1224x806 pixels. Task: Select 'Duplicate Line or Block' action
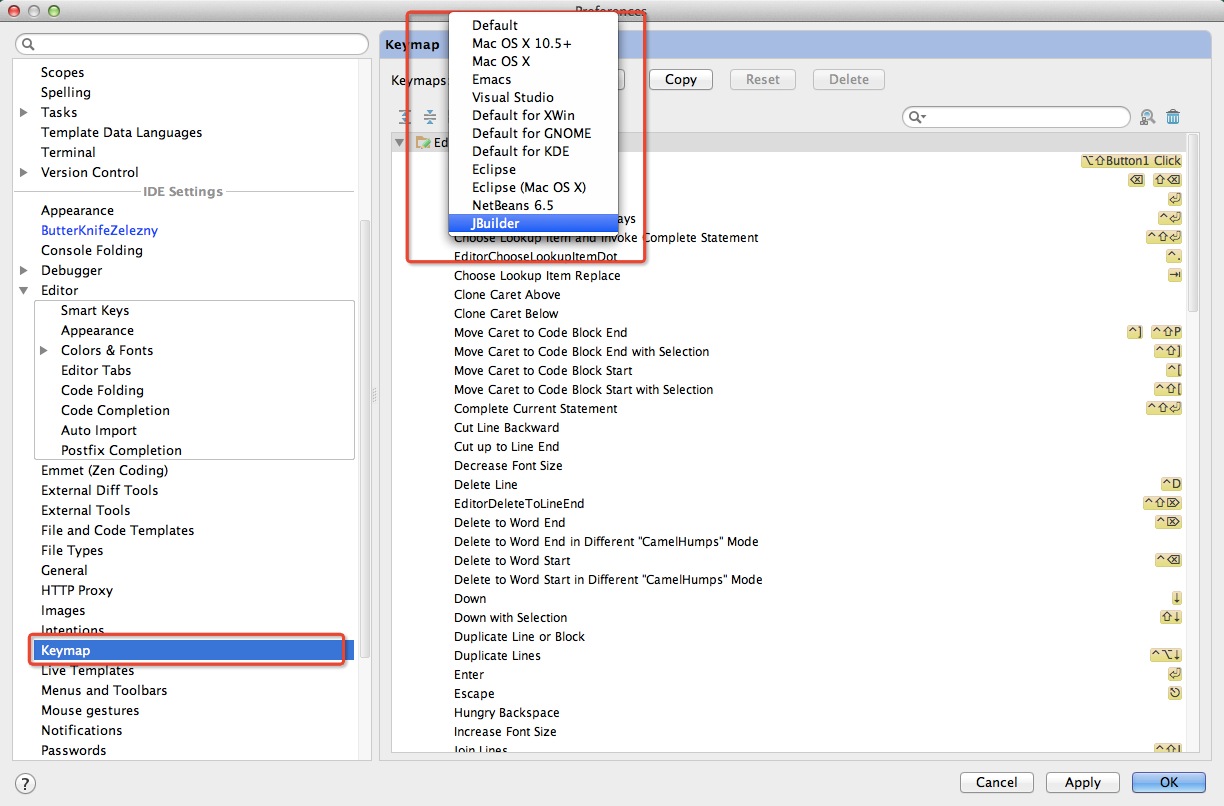point(519,637)
